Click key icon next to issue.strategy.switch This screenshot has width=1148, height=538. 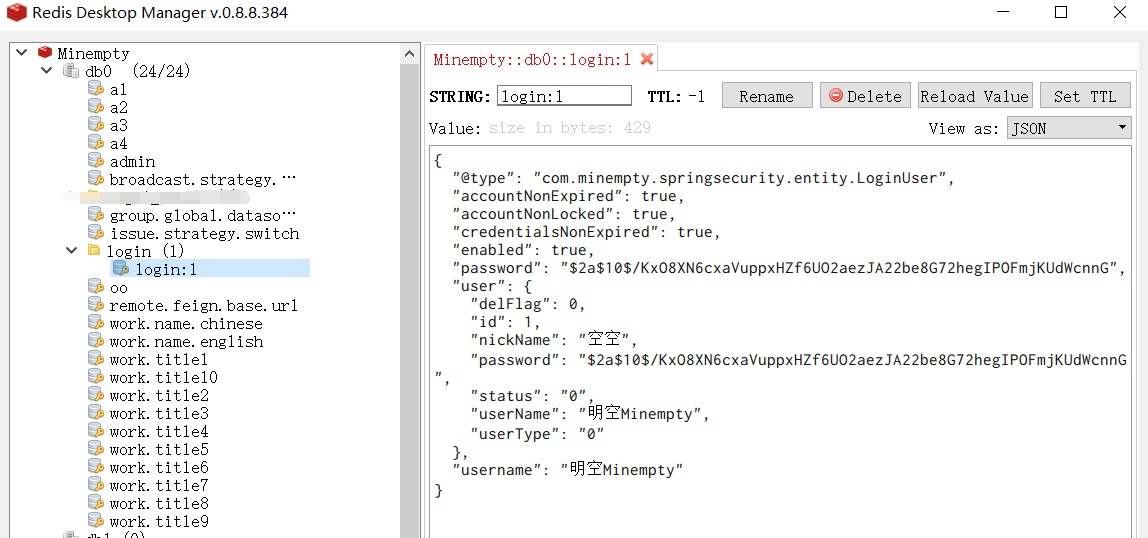[96, 233]
